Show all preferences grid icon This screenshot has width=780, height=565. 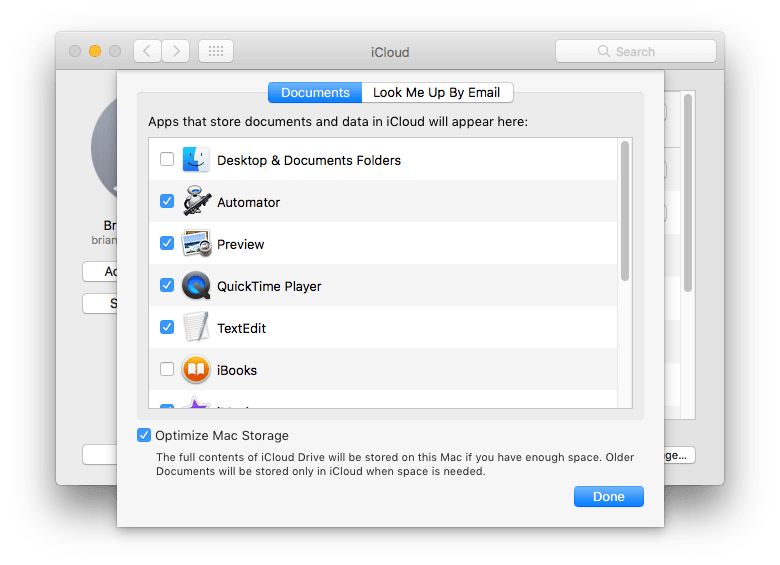coord(216,51)
